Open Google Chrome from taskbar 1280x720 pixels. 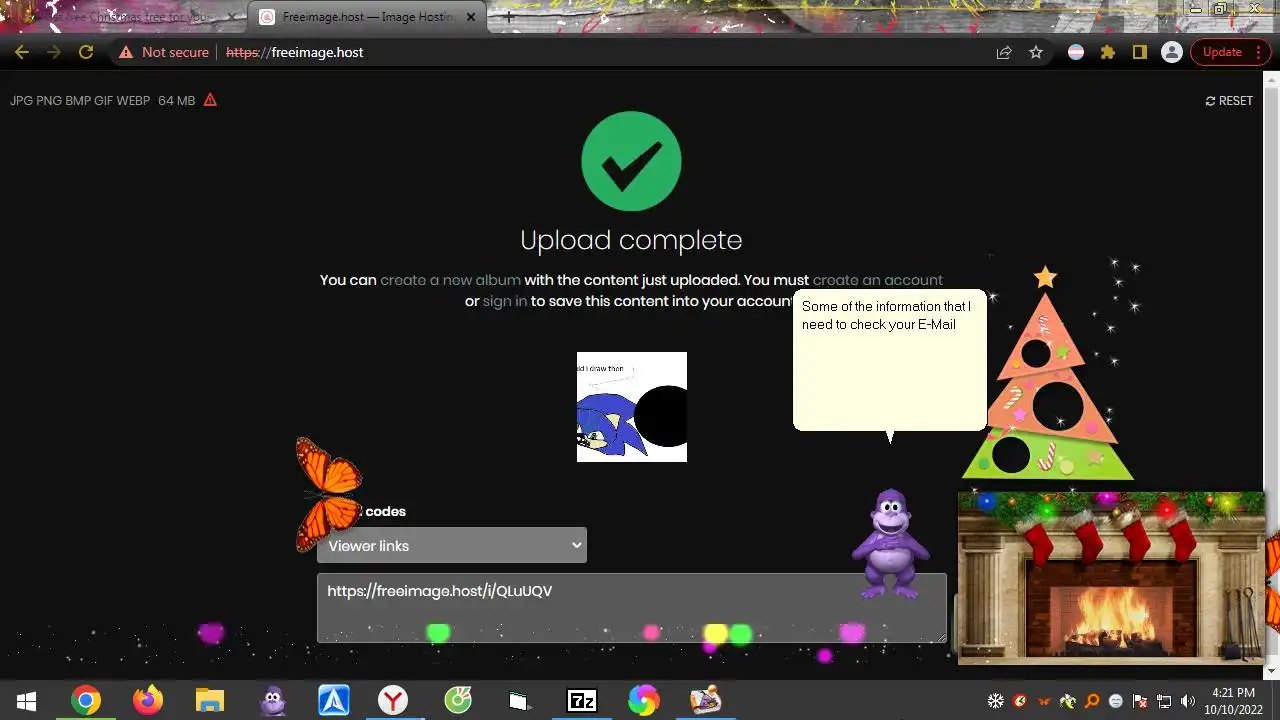(x=86, y=701)
